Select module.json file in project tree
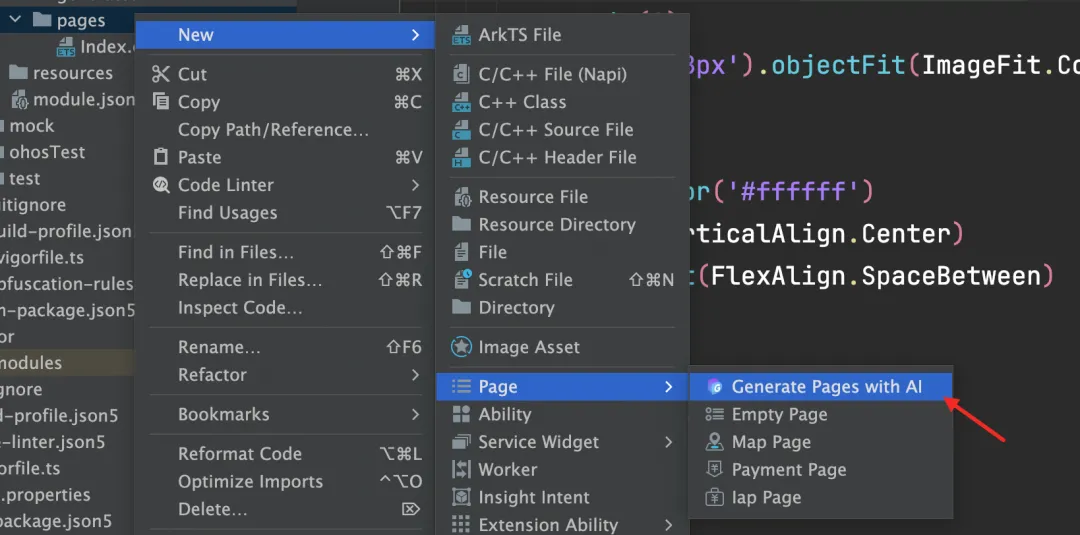Viewport: 1080px width, 535px height. (82, 100)
